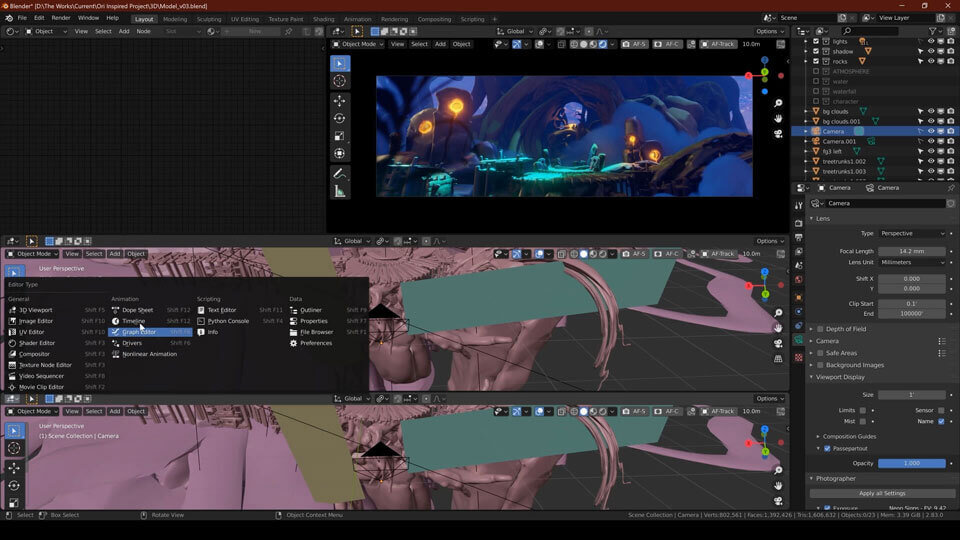The height and width of the screenshot is (540, 960).
Task: Toggle the Passepartout checkbox
Action: [827, 448]
